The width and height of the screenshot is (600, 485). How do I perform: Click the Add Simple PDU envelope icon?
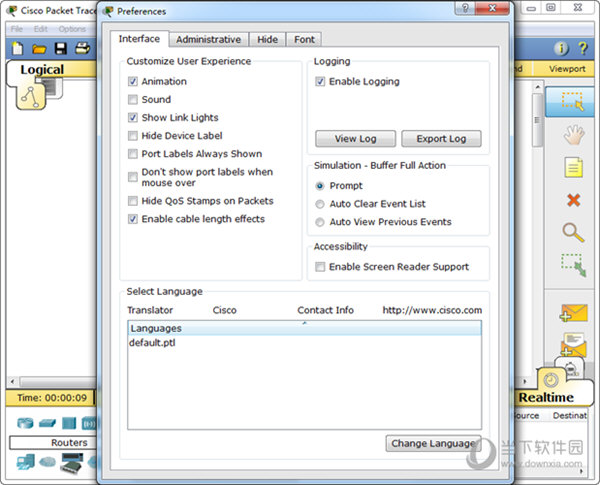pos(573,313)
